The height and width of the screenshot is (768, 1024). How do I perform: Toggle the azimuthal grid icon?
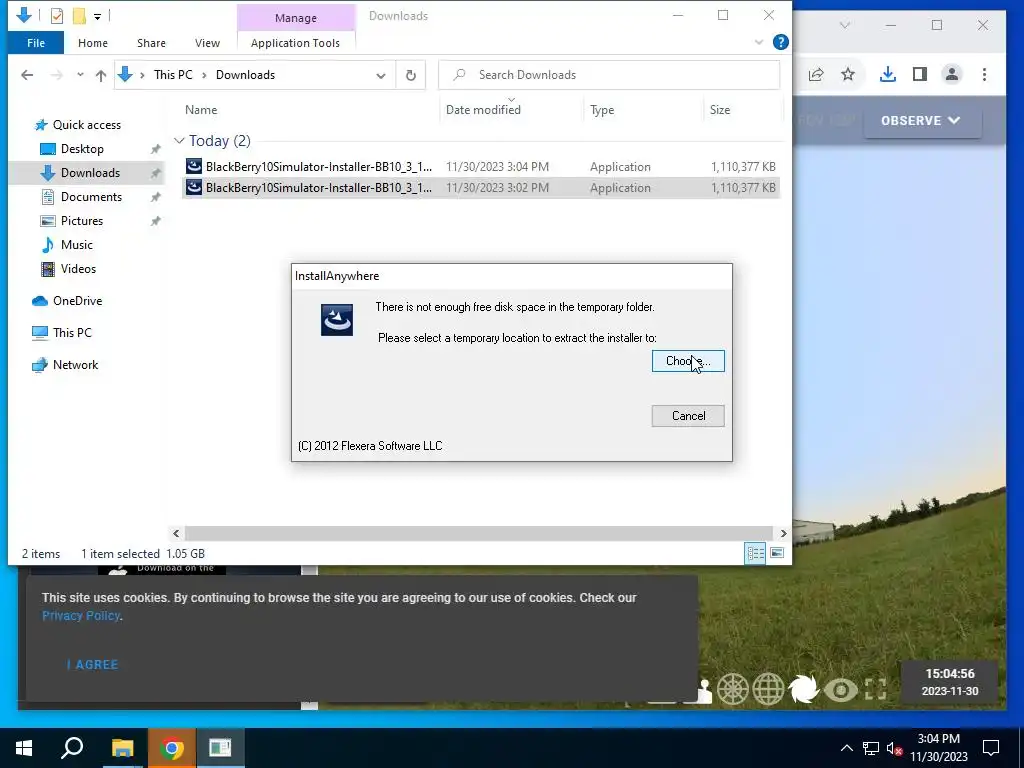point(733,689)
